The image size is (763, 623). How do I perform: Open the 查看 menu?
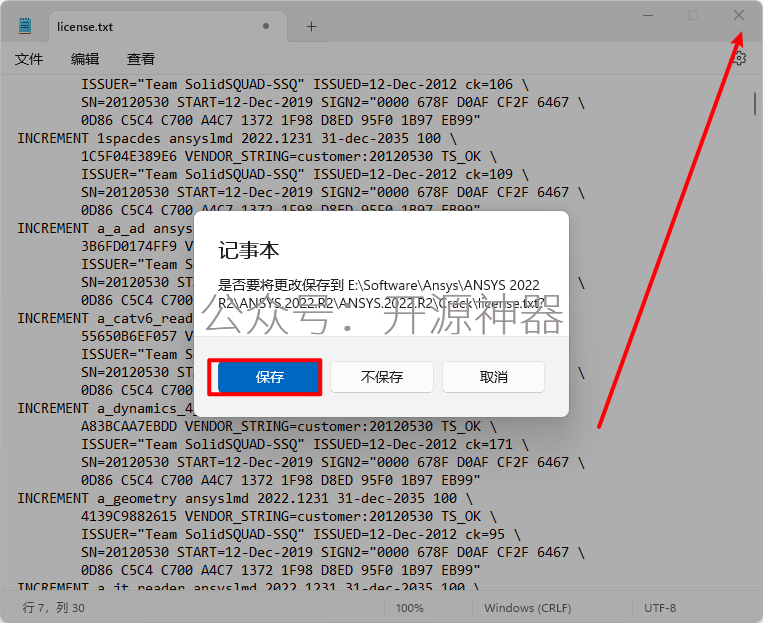pos(141,59)
